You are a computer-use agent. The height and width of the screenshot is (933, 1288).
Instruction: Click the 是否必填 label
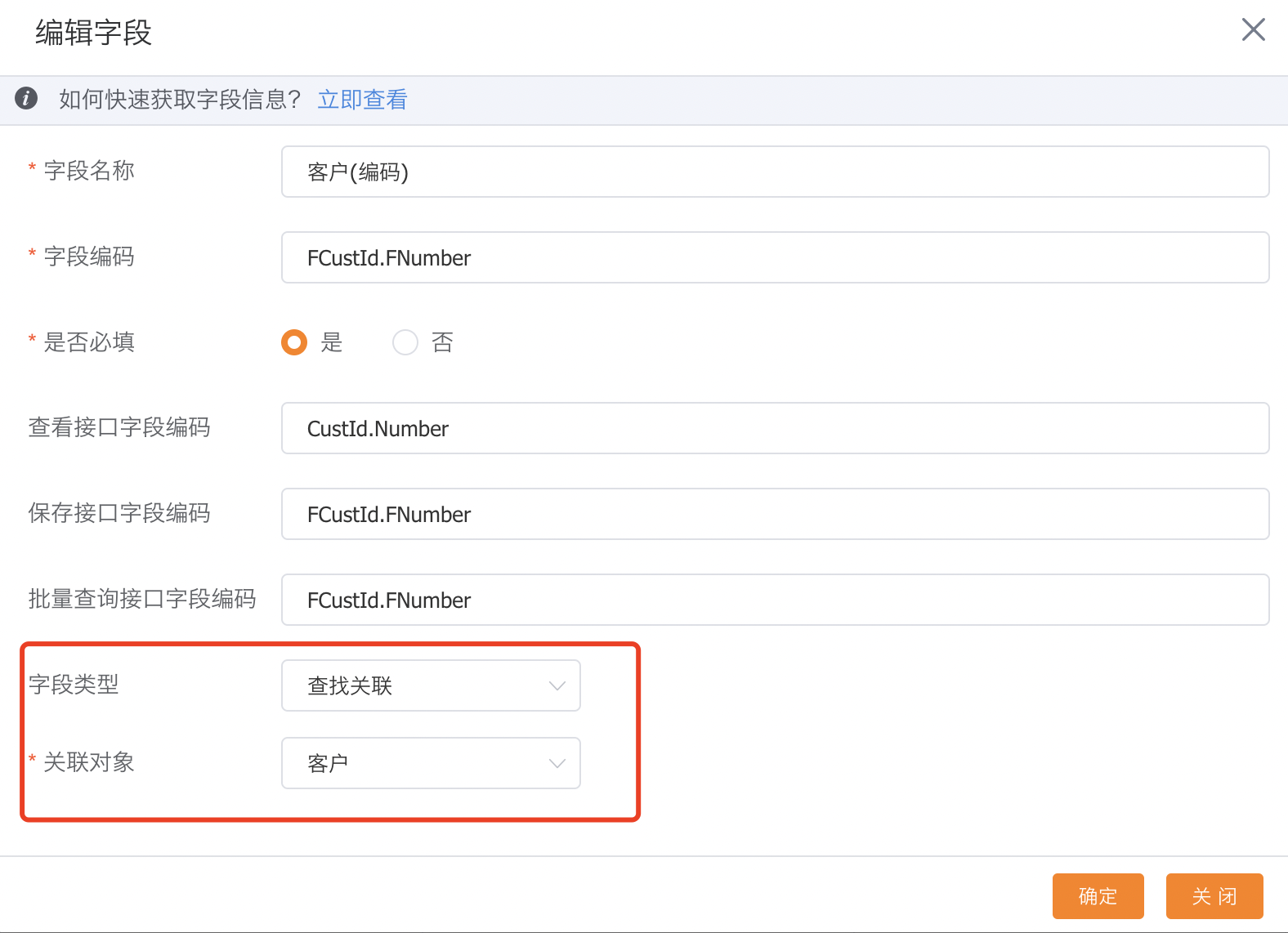[x=89, y=342]
